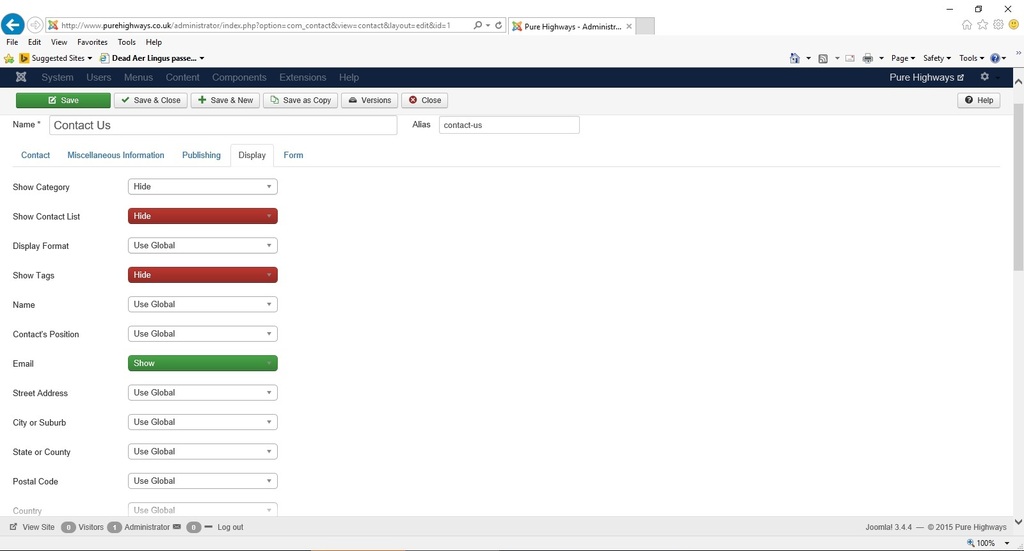Open the IE printer icon
The image size is (1024, 551).
pos(867,58)
